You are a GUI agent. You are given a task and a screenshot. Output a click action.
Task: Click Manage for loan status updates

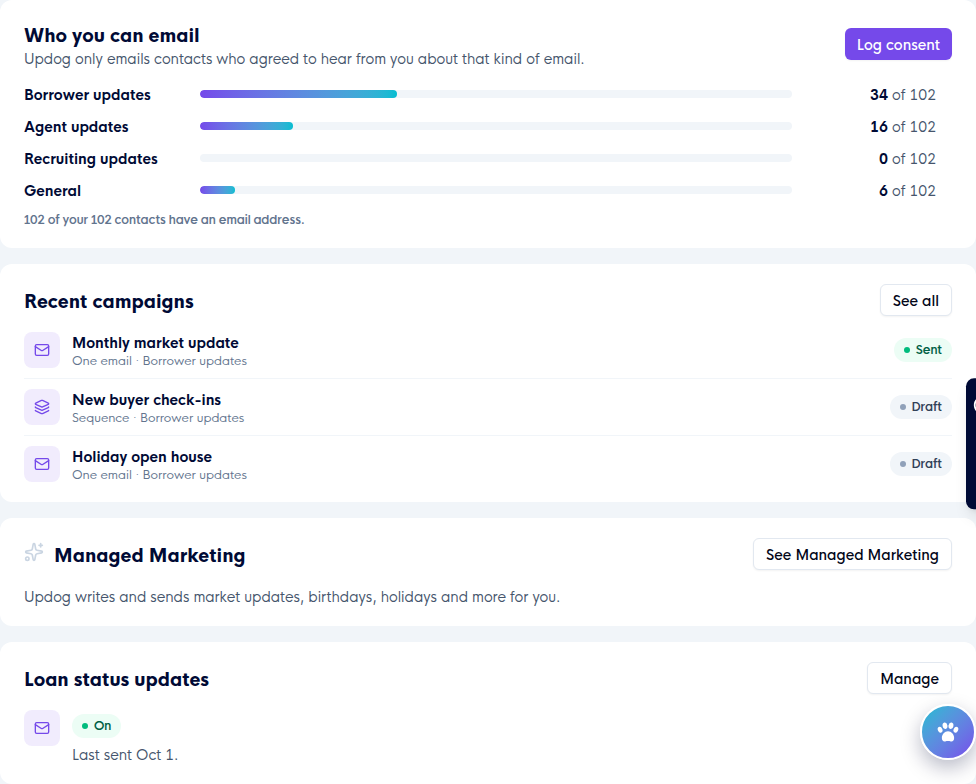pyautogui.click(x=909, y=678)
